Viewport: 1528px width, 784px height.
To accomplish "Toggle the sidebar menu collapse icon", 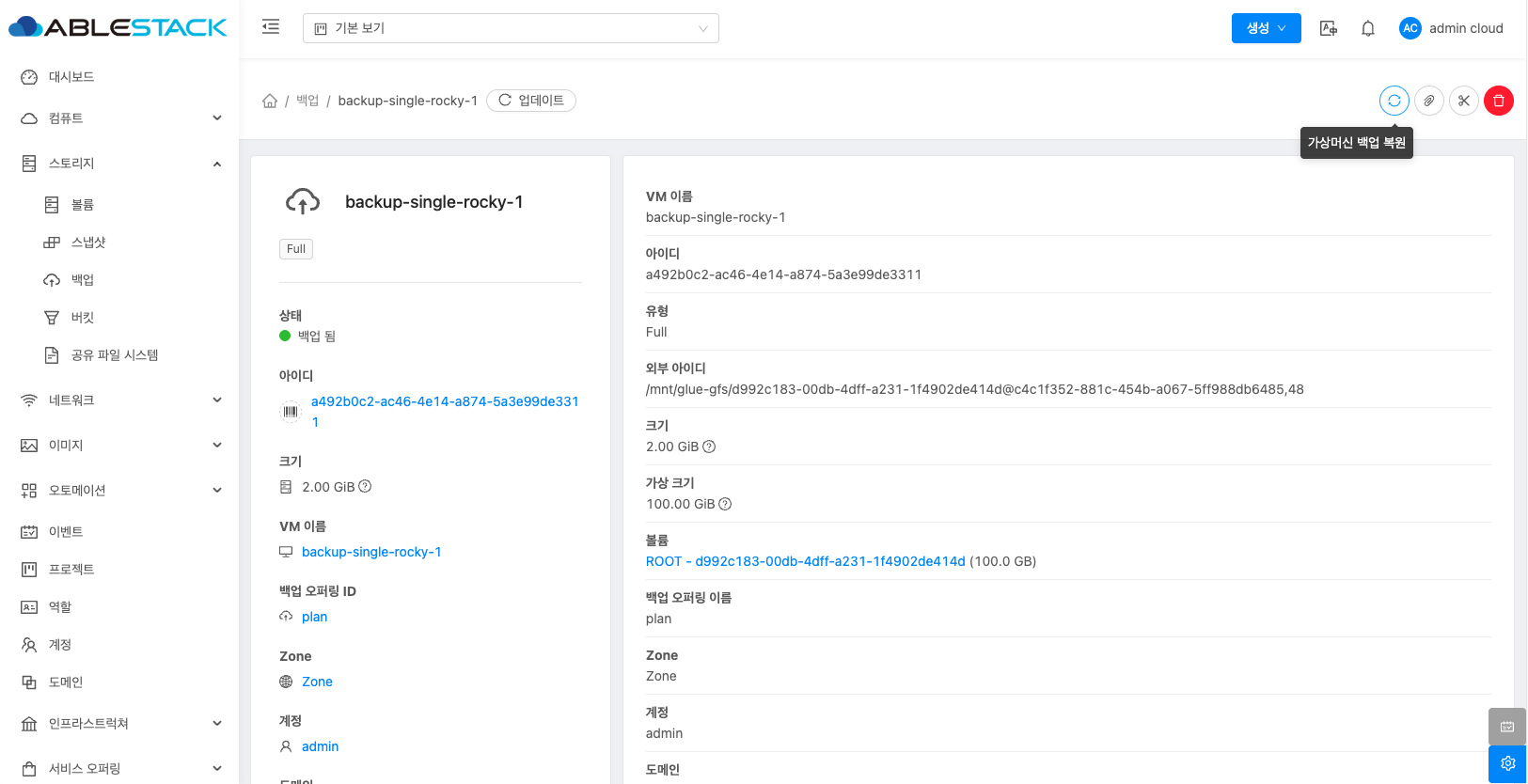I will coord(271,27).
